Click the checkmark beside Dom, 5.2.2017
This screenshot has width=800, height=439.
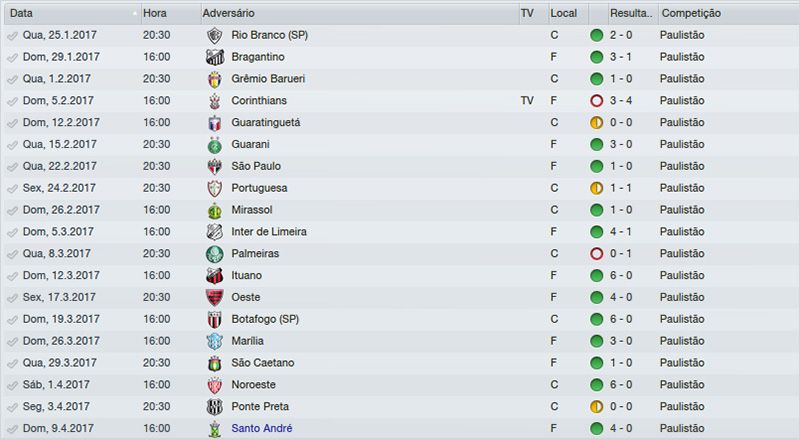tap(12, 101)
